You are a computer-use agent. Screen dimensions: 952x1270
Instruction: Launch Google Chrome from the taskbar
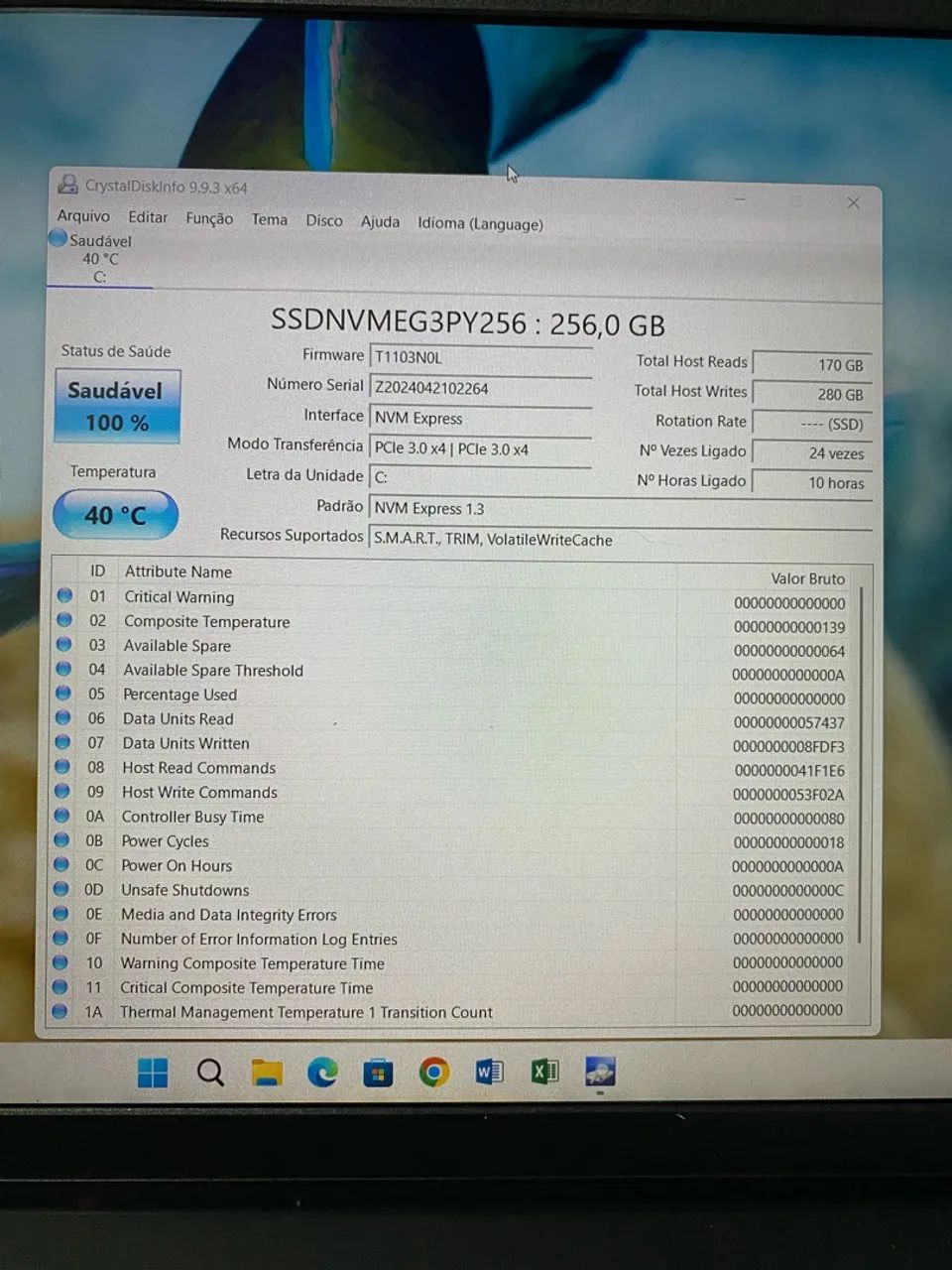click(433, 1072)
